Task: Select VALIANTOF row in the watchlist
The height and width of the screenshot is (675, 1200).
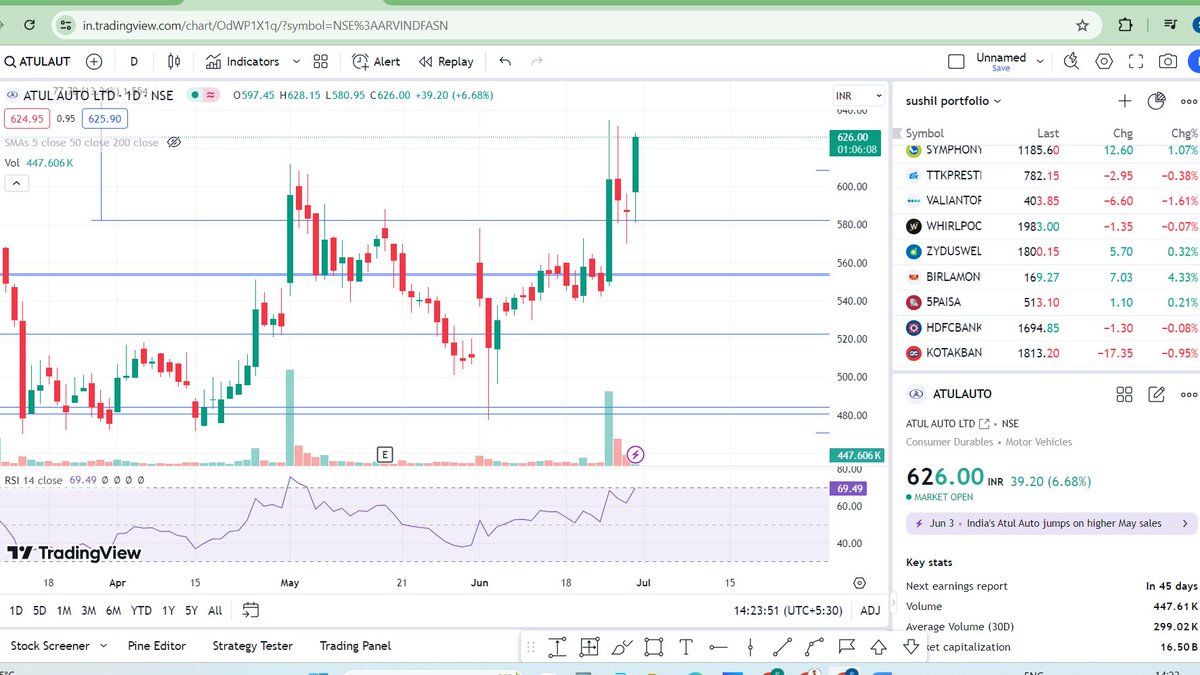Action: coord(1047,200)
